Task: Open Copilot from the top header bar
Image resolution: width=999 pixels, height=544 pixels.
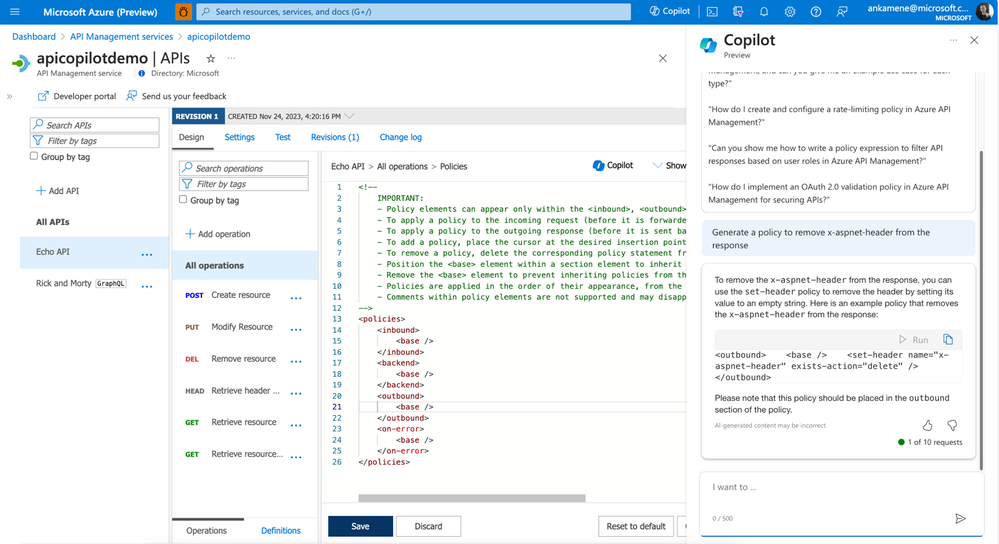Action: click(x=670, y=11)
